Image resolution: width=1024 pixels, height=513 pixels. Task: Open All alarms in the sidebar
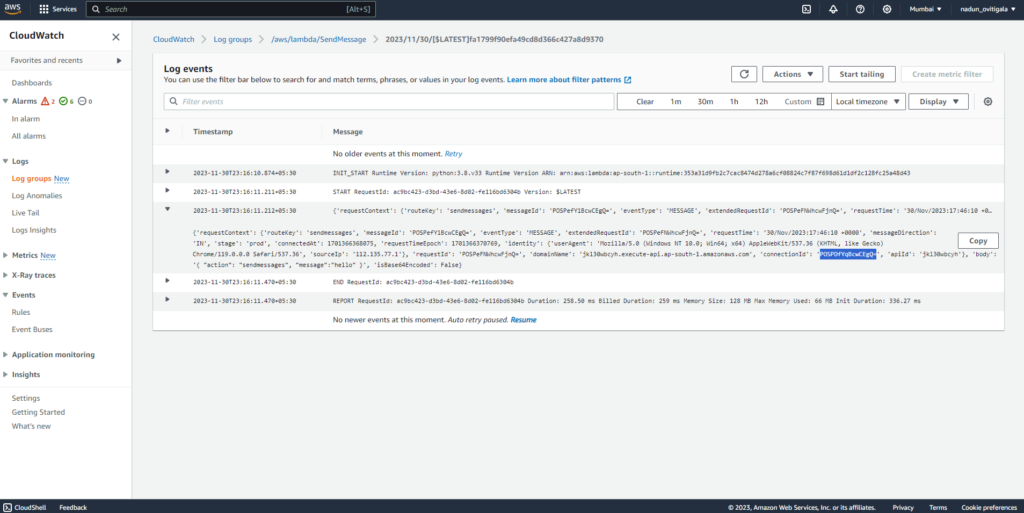(x=29, y=136)
